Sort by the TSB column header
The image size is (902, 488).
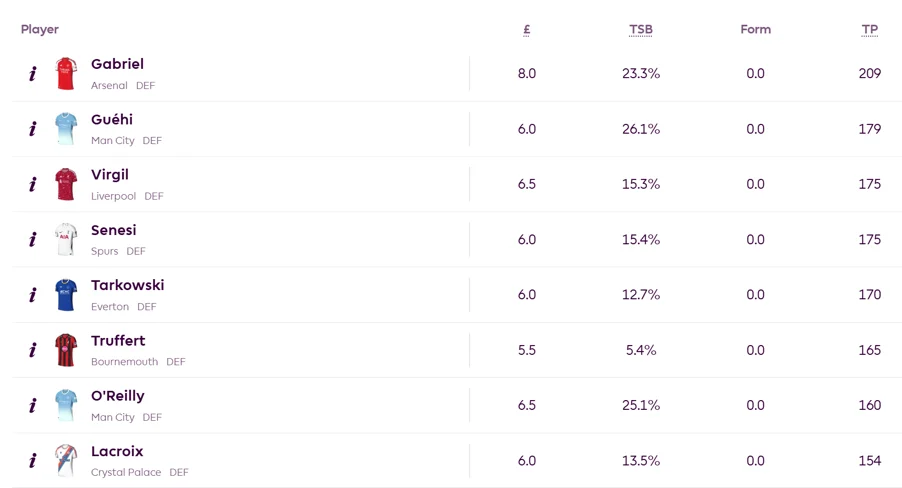pyautogui.click(x=641, y=30)
